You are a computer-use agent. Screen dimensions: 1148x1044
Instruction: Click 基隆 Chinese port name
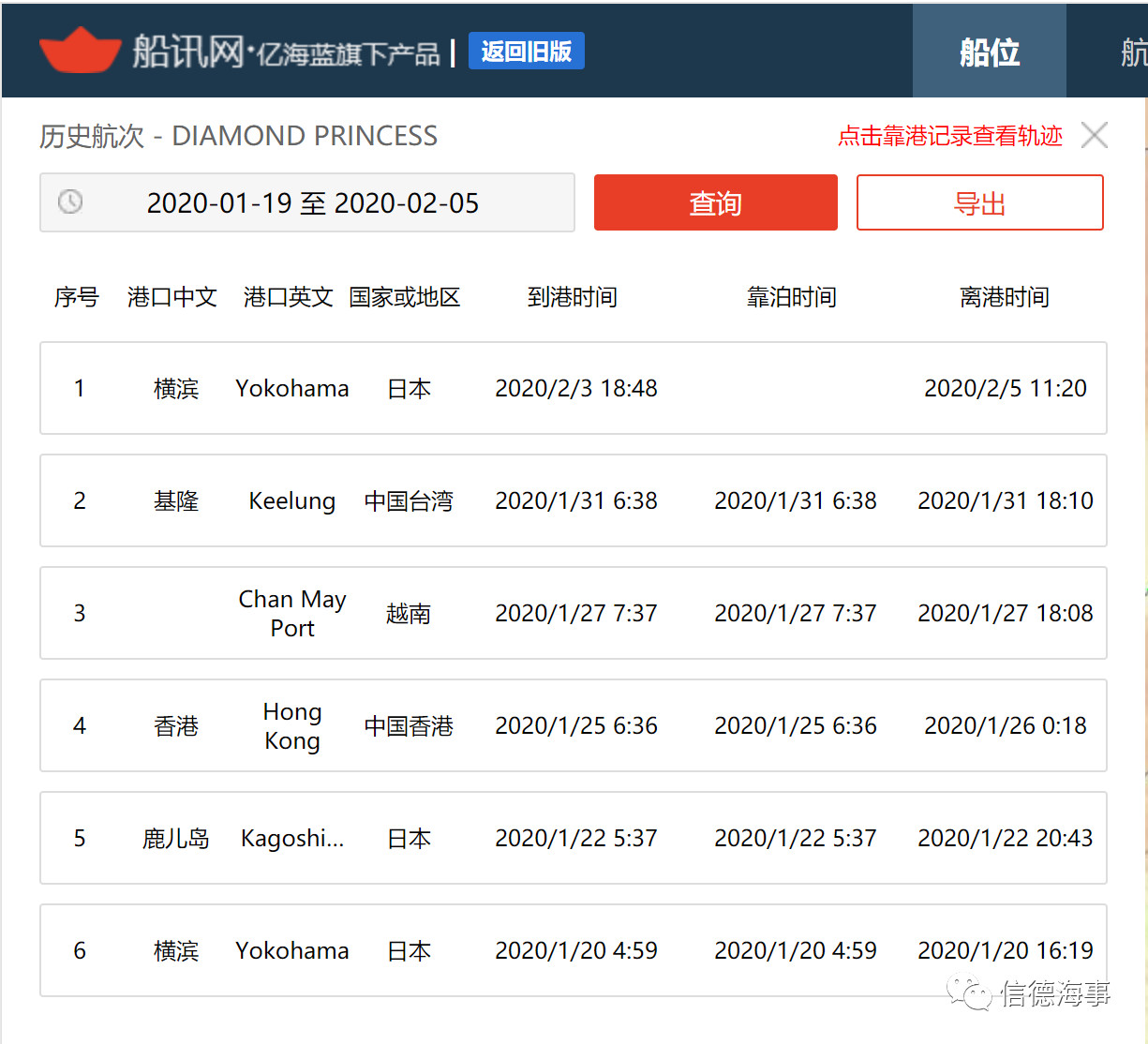(176, 501)
